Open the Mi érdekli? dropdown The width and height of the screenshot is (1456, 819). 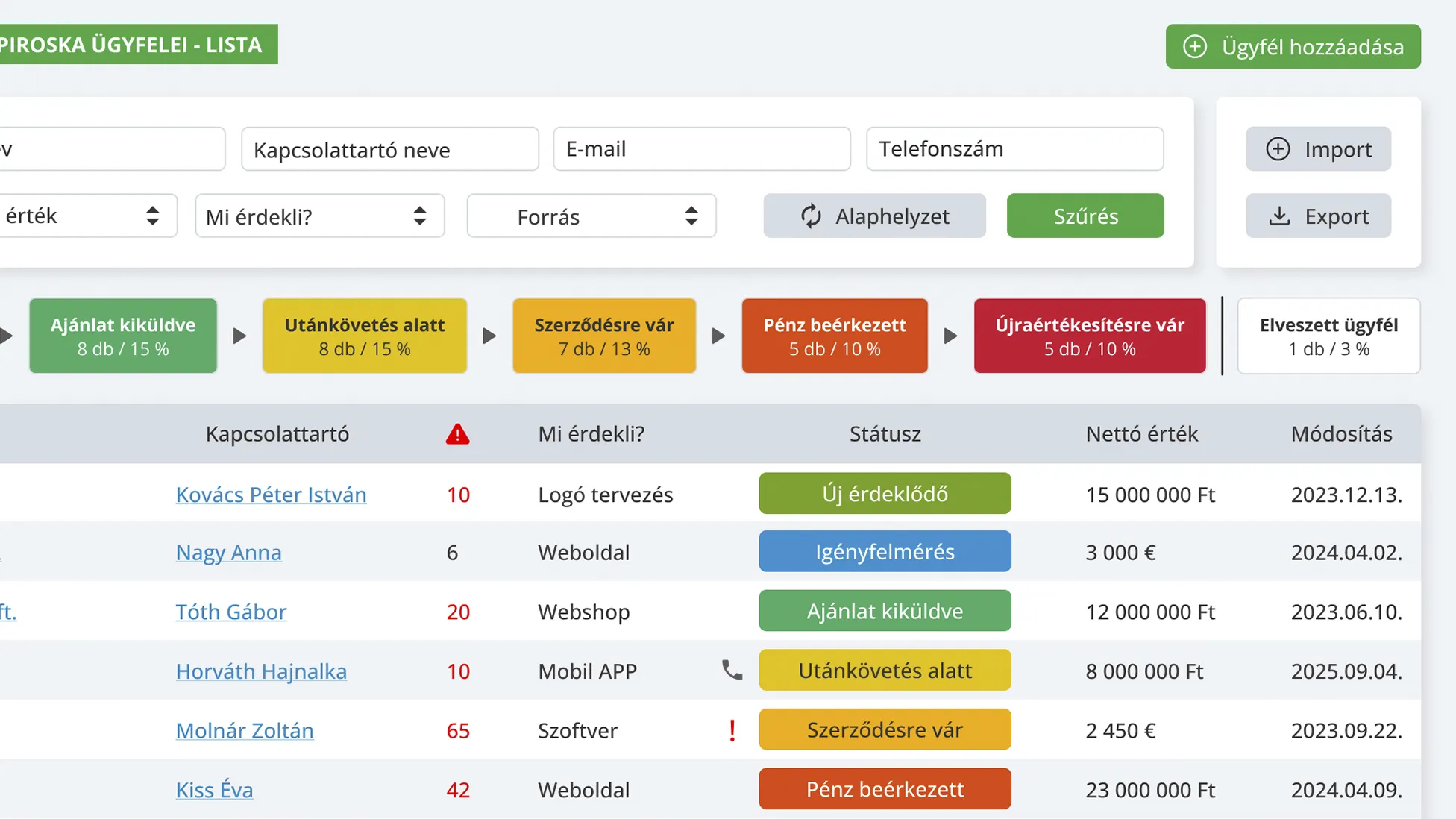tap(319, 216)
